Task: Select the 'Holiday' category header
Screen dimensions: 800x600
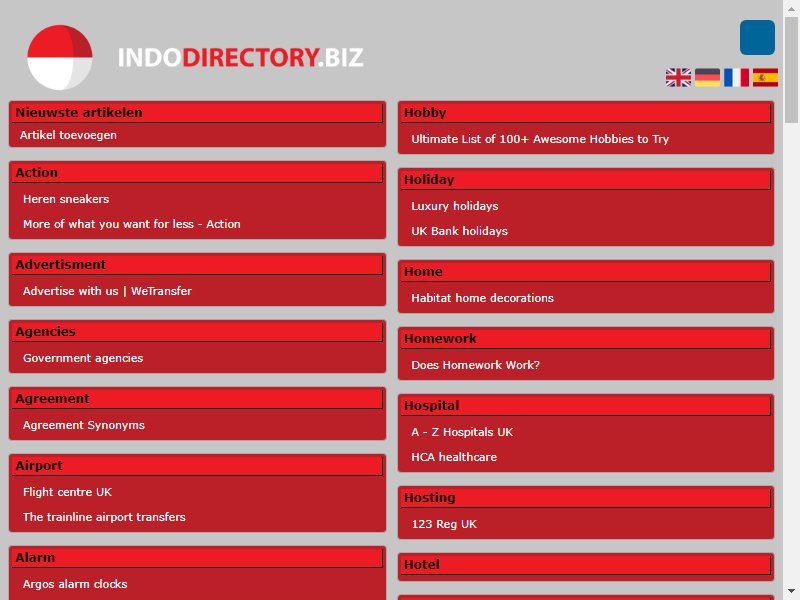Action: click(585, 180)
